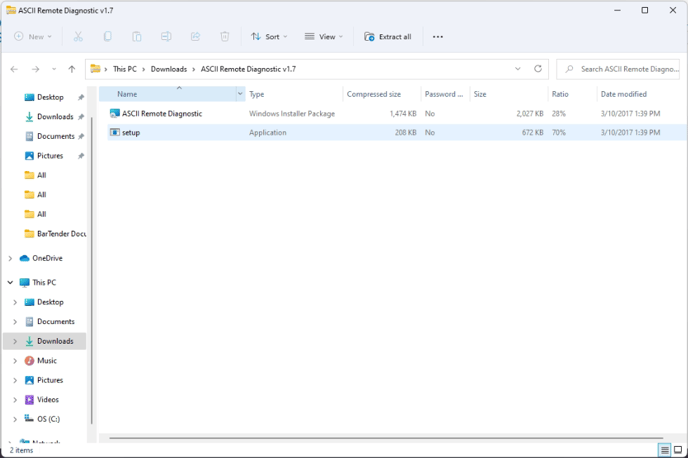Sort by the Date modified column header
This screenshot has width=688, height=458.
[624, 94]
